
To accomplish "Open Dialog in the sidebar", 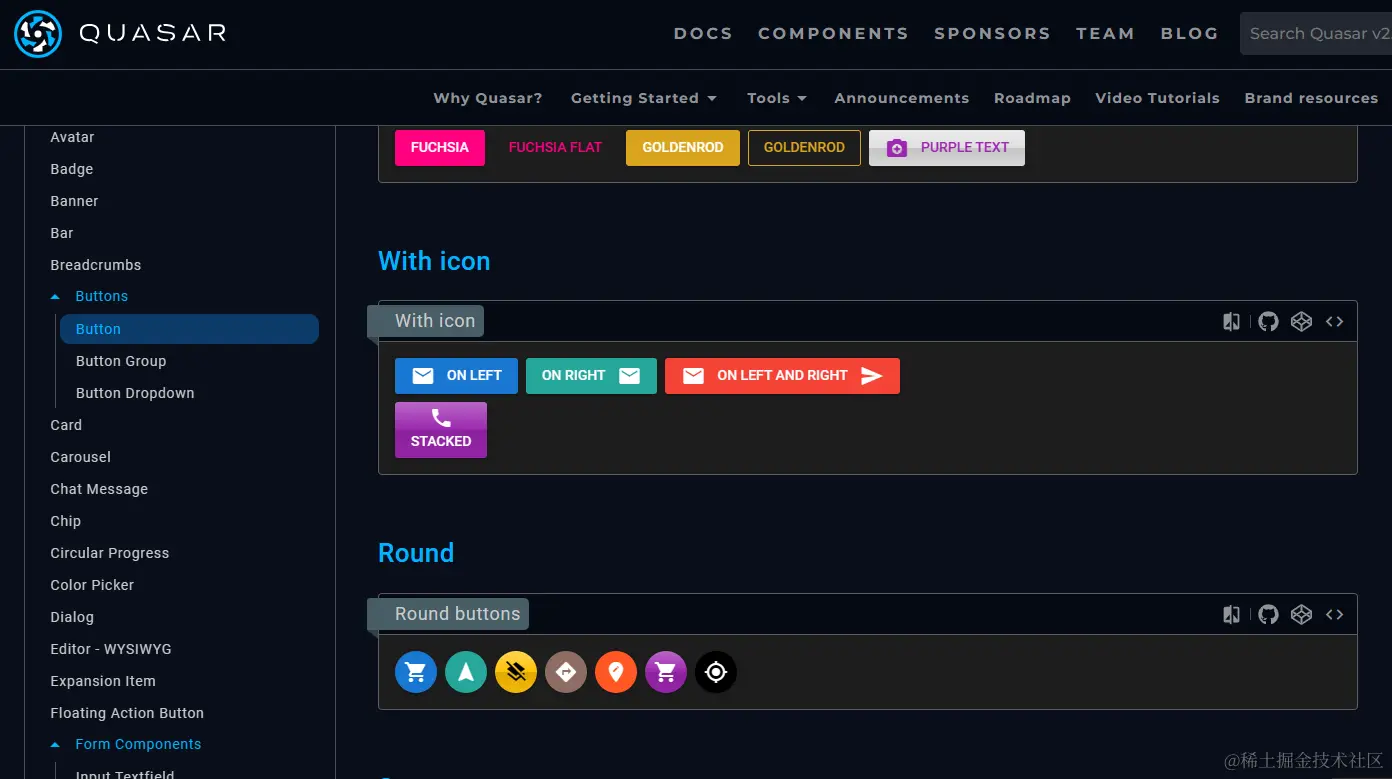I will coord(72,617).
